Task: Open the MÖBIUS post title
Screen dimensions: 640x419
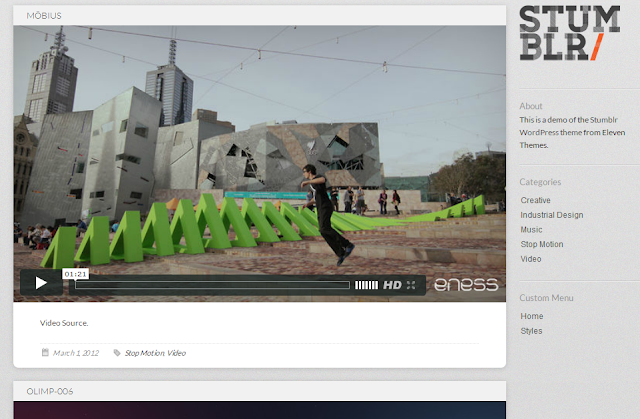Action: click(x=44, y=16)
